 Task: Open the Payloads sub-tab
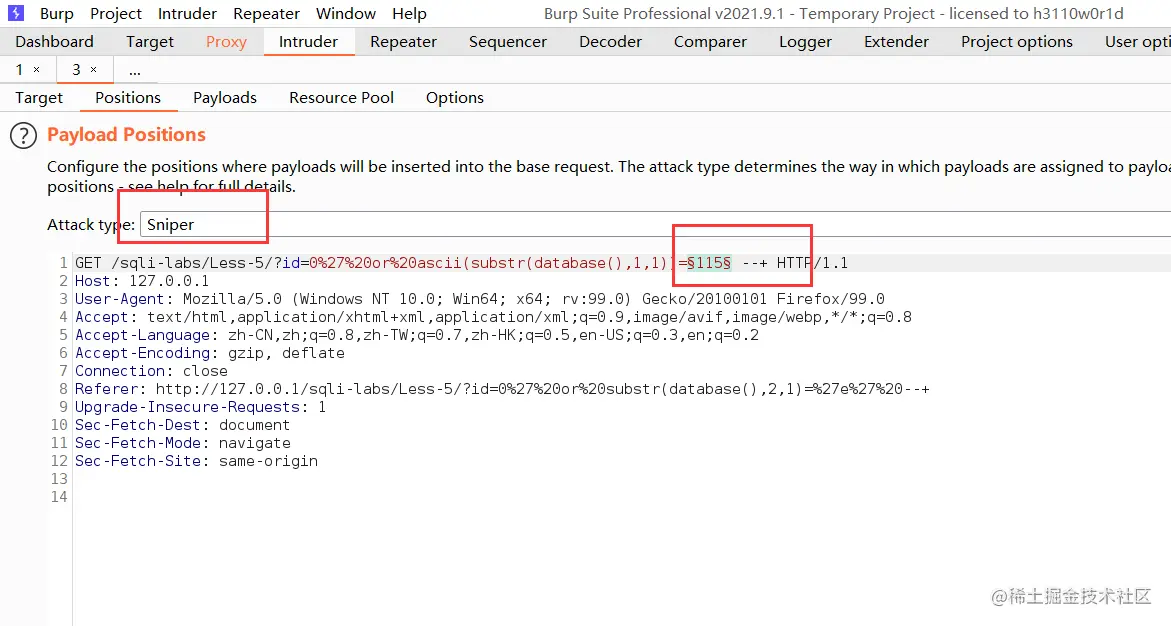pyautogui.click(x=225, y=98)
